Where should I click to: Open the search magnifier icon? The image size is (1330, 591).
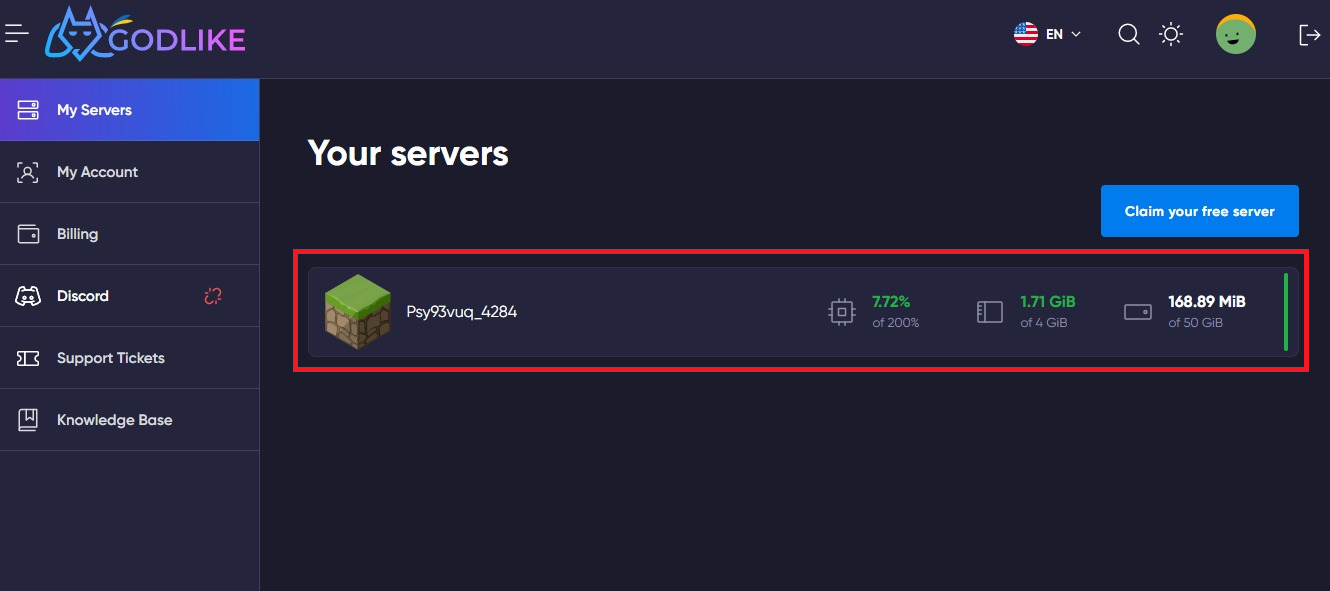(1129, 35)
